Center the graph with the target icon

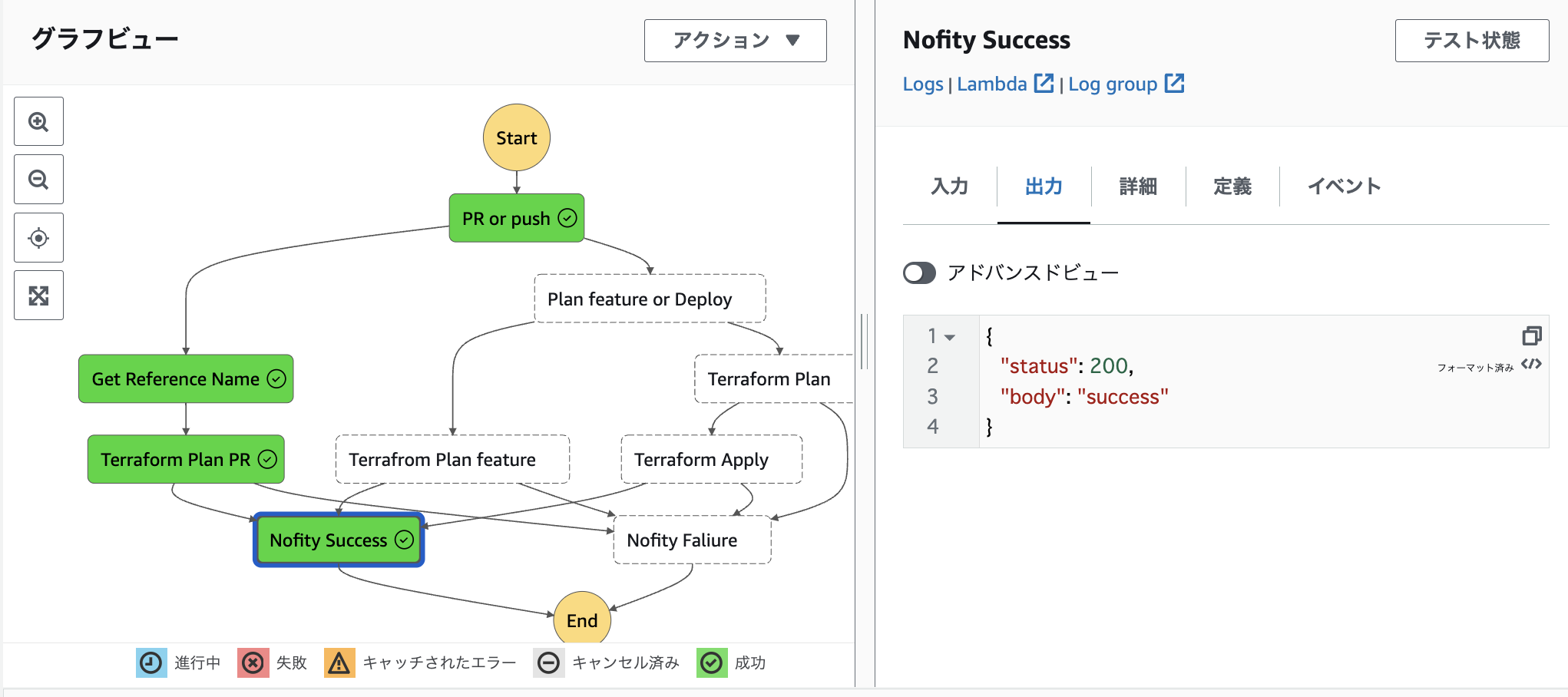38,238
